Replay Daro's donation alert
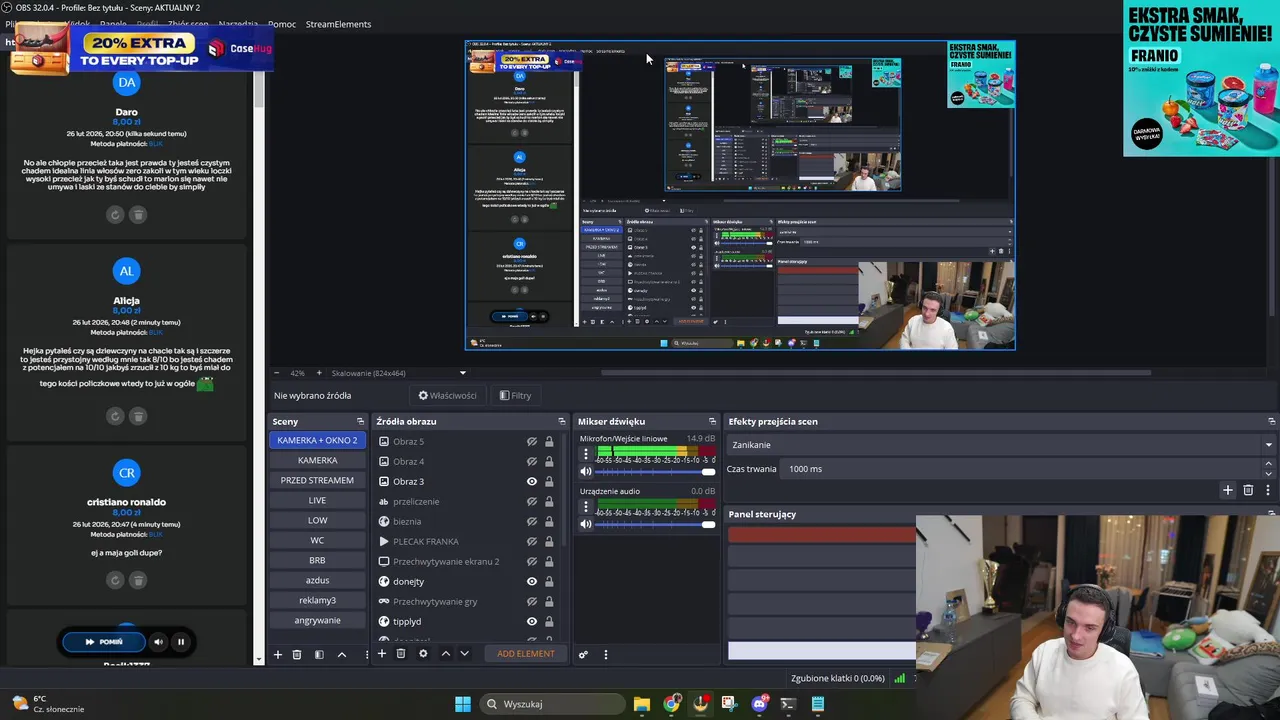The width and height of the screenshot is (1280, 720). click(x=115, y=215)
